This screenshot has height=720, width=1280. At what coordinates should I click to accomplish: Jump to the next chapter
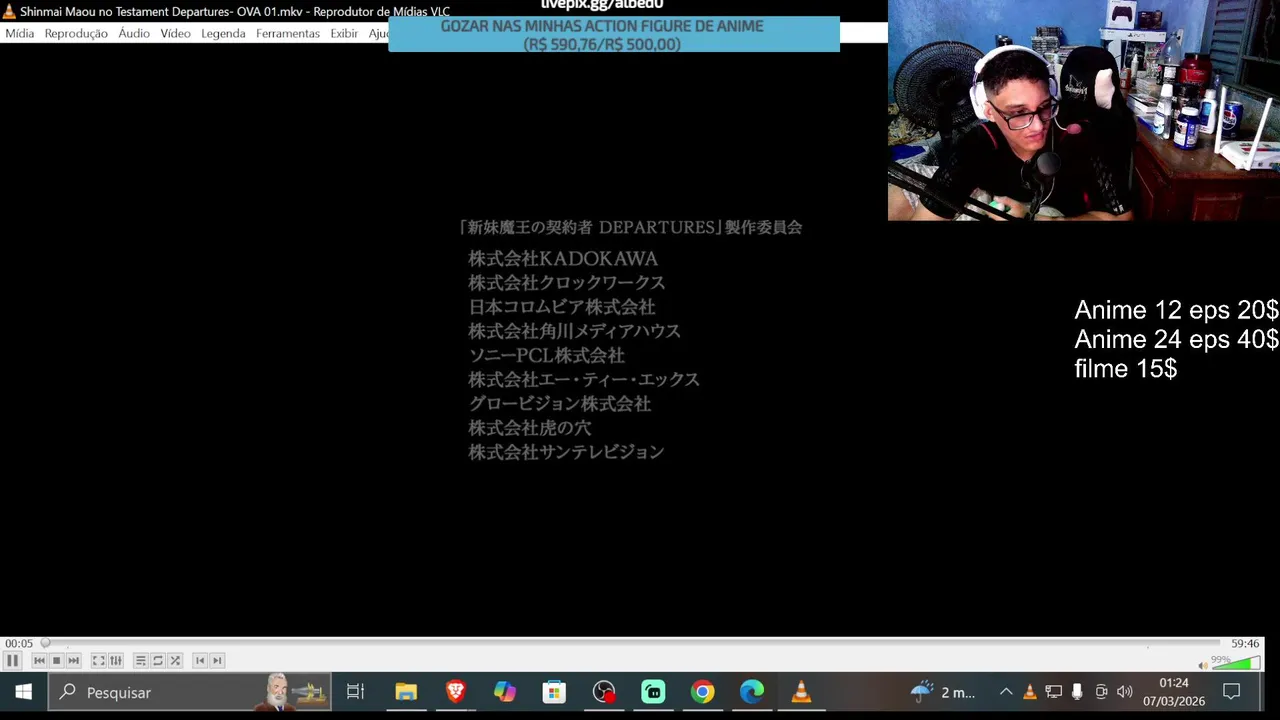tap(217, 660)
